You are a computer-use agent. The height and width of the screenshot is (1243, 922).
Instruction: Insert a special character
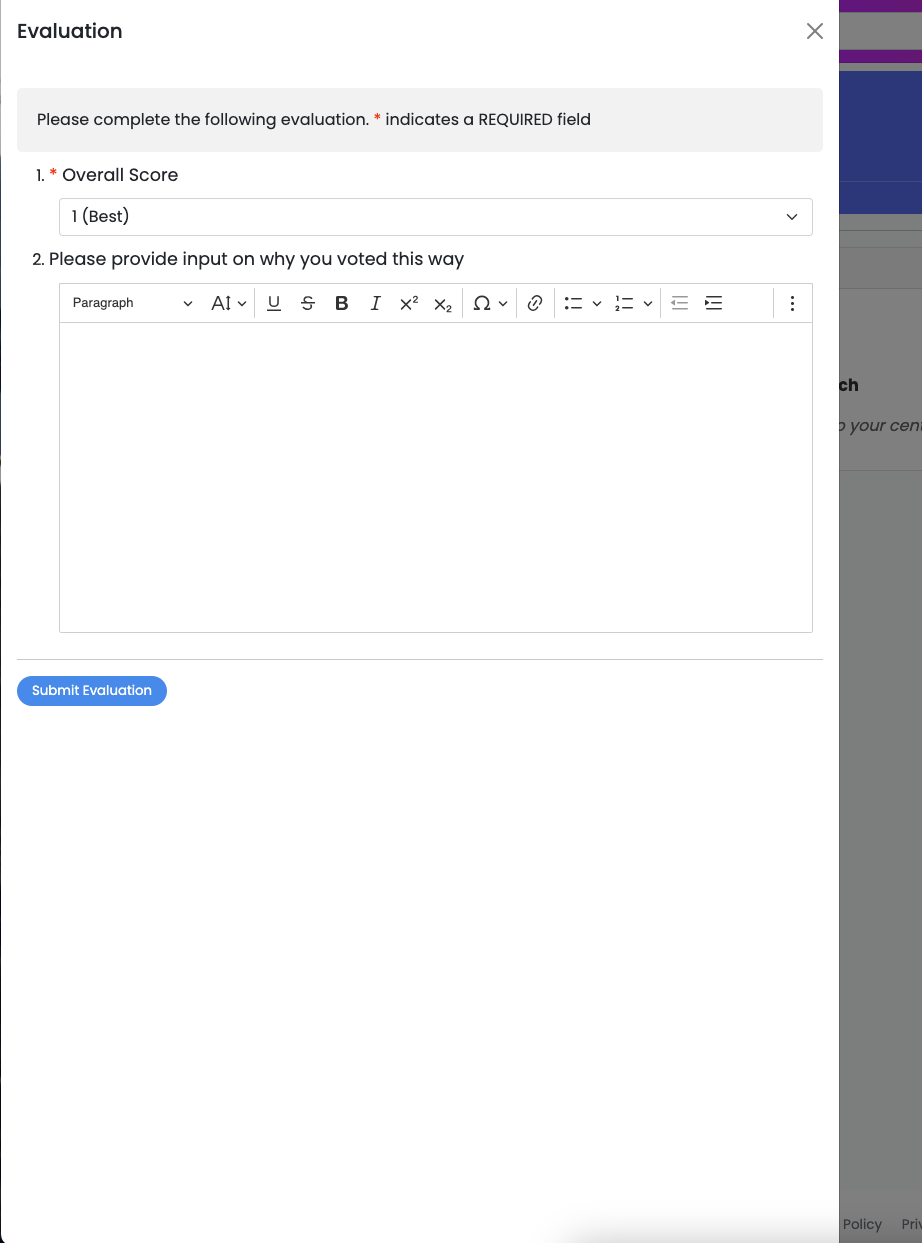(x=482, y=303)
